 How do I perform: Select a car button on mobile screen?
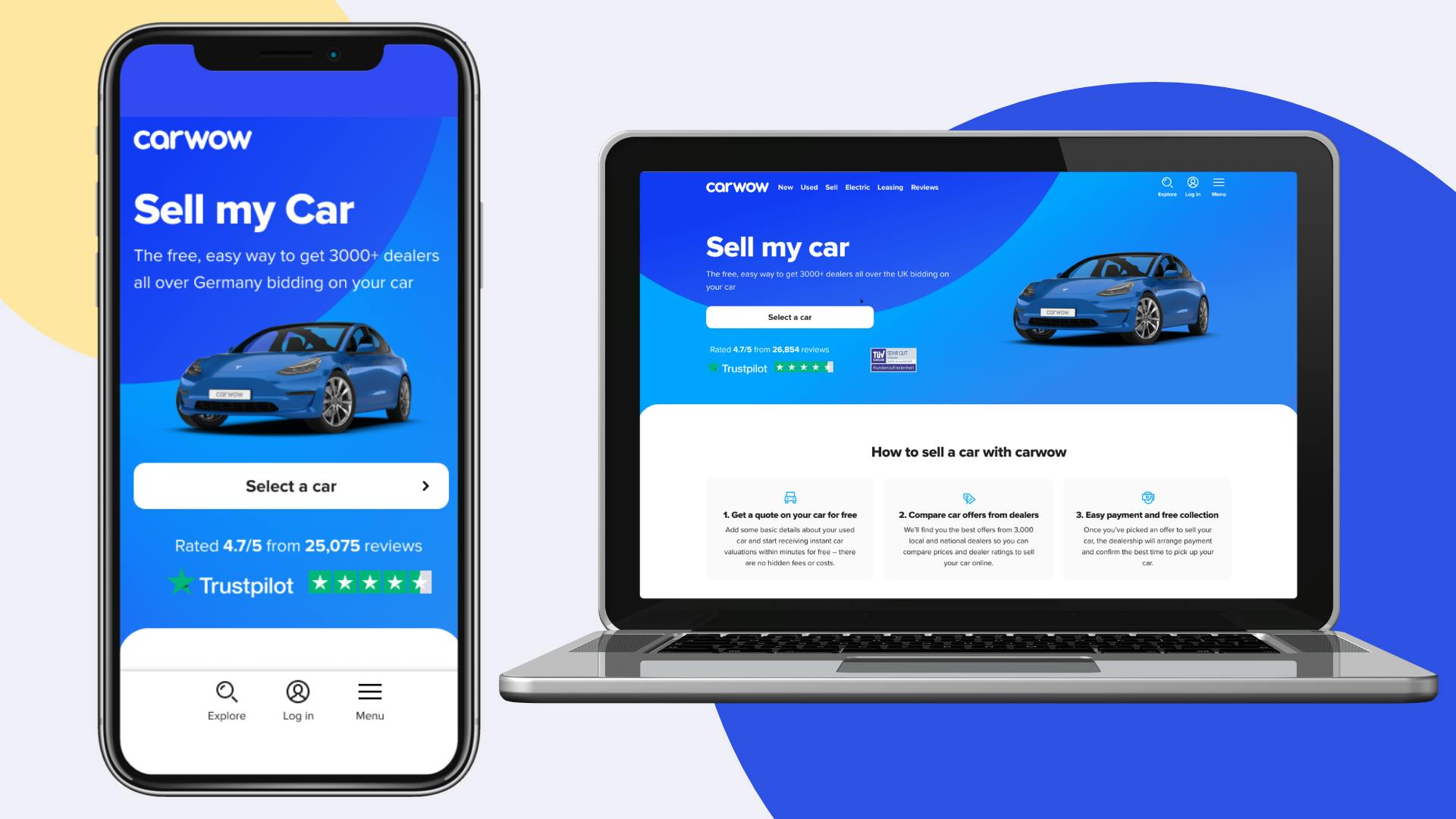[290, 485]
